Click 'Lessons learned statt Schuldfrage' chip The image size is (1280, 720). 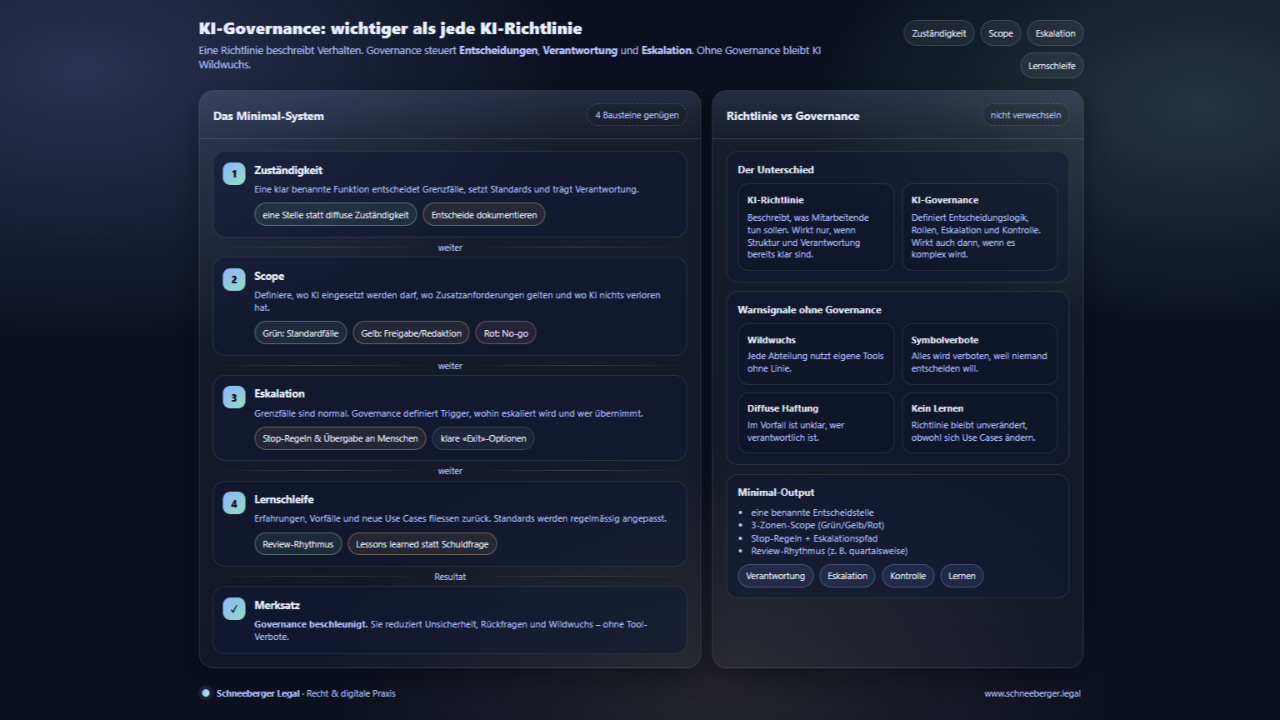coord(422,544)
